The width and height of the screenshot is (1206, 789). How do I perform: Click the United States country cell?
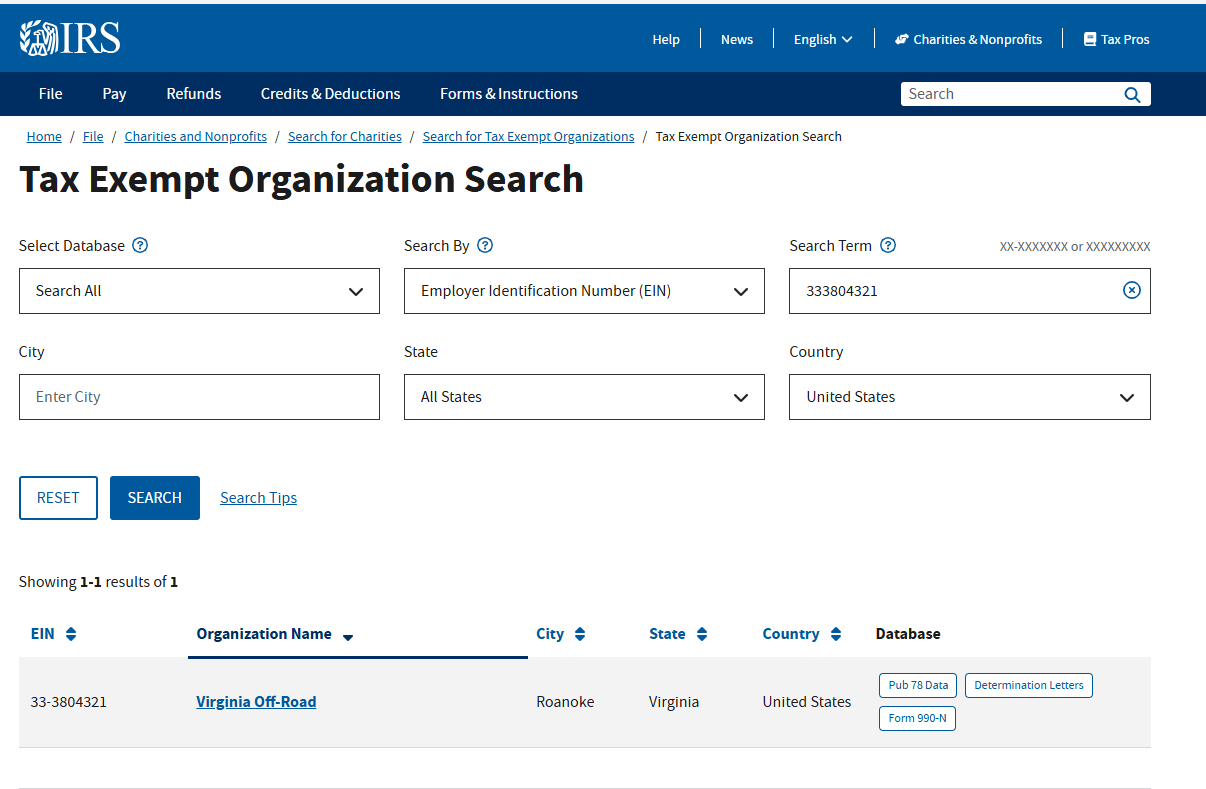coord(807,702)
